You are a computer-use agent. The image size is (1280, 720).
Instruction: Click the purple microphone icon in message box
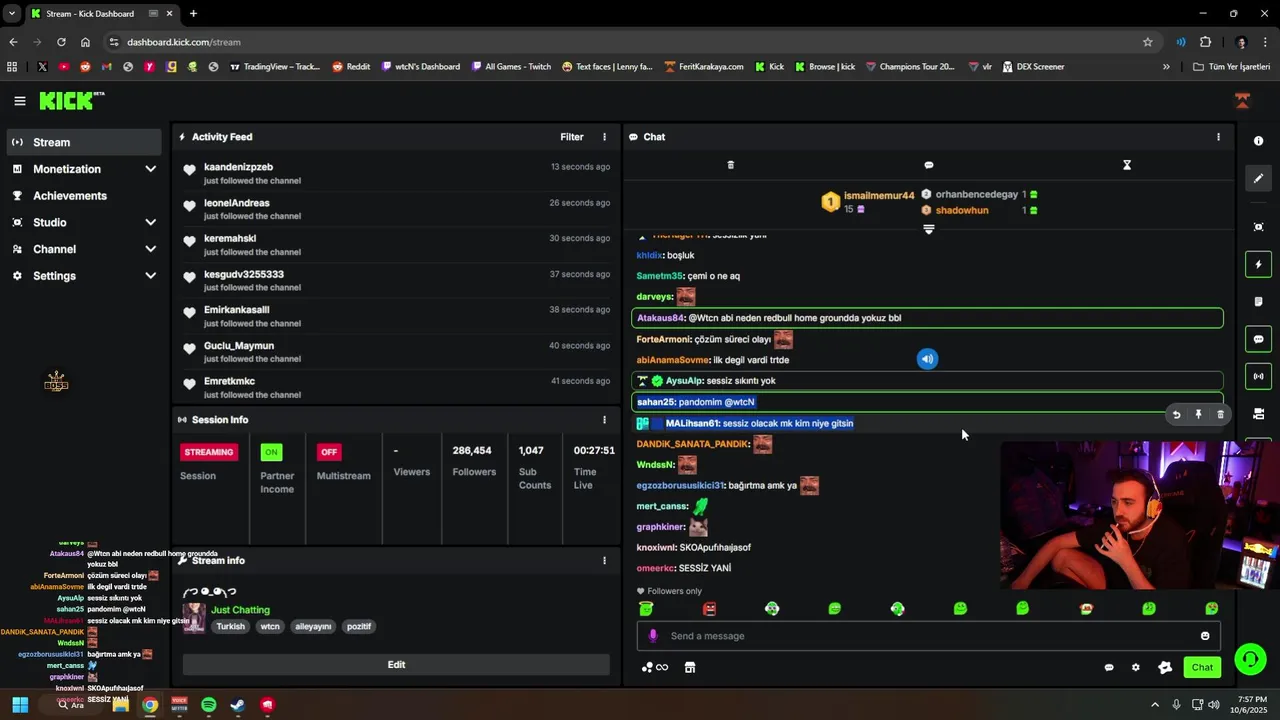pyautogui.click(x=653, y=636)
